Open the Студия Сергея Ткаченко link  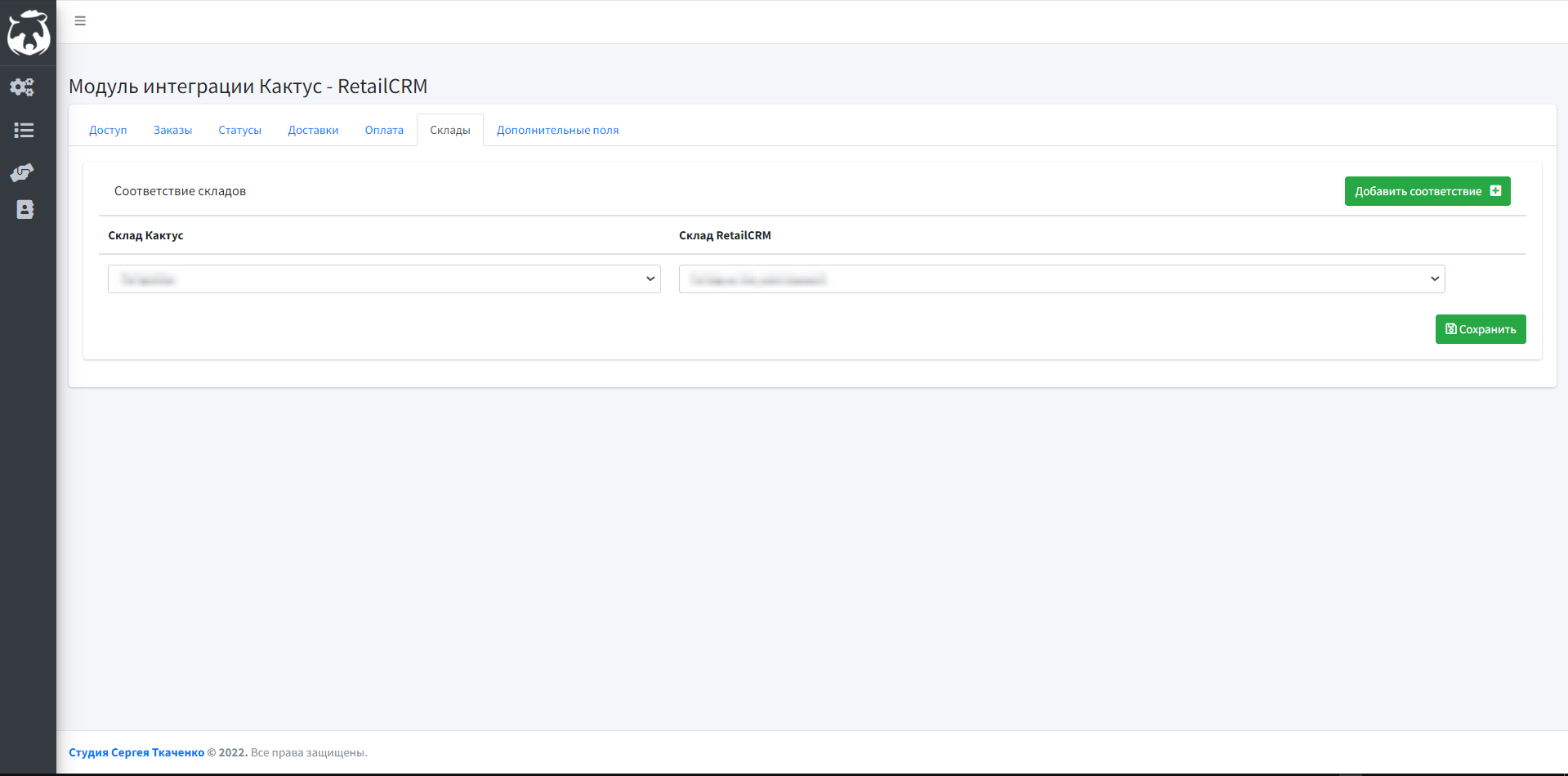click(x=136, y=752)
